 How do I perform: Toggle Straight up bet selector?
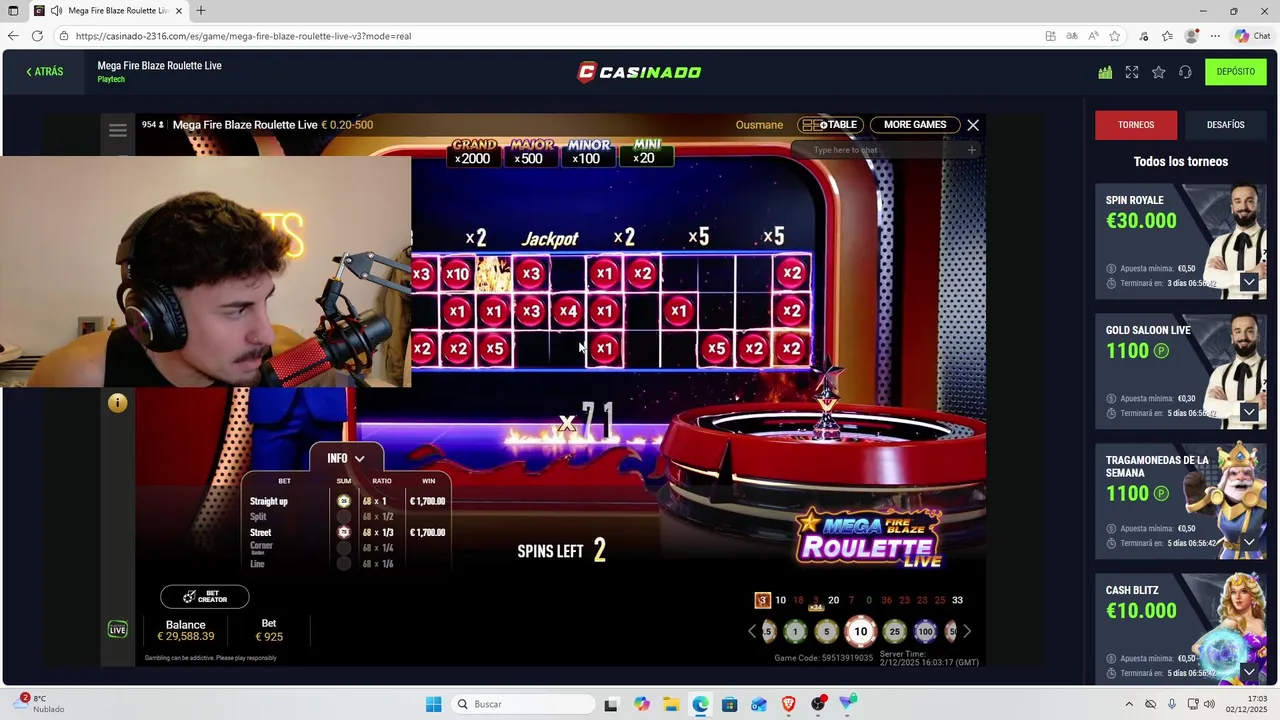click(344, 501)
